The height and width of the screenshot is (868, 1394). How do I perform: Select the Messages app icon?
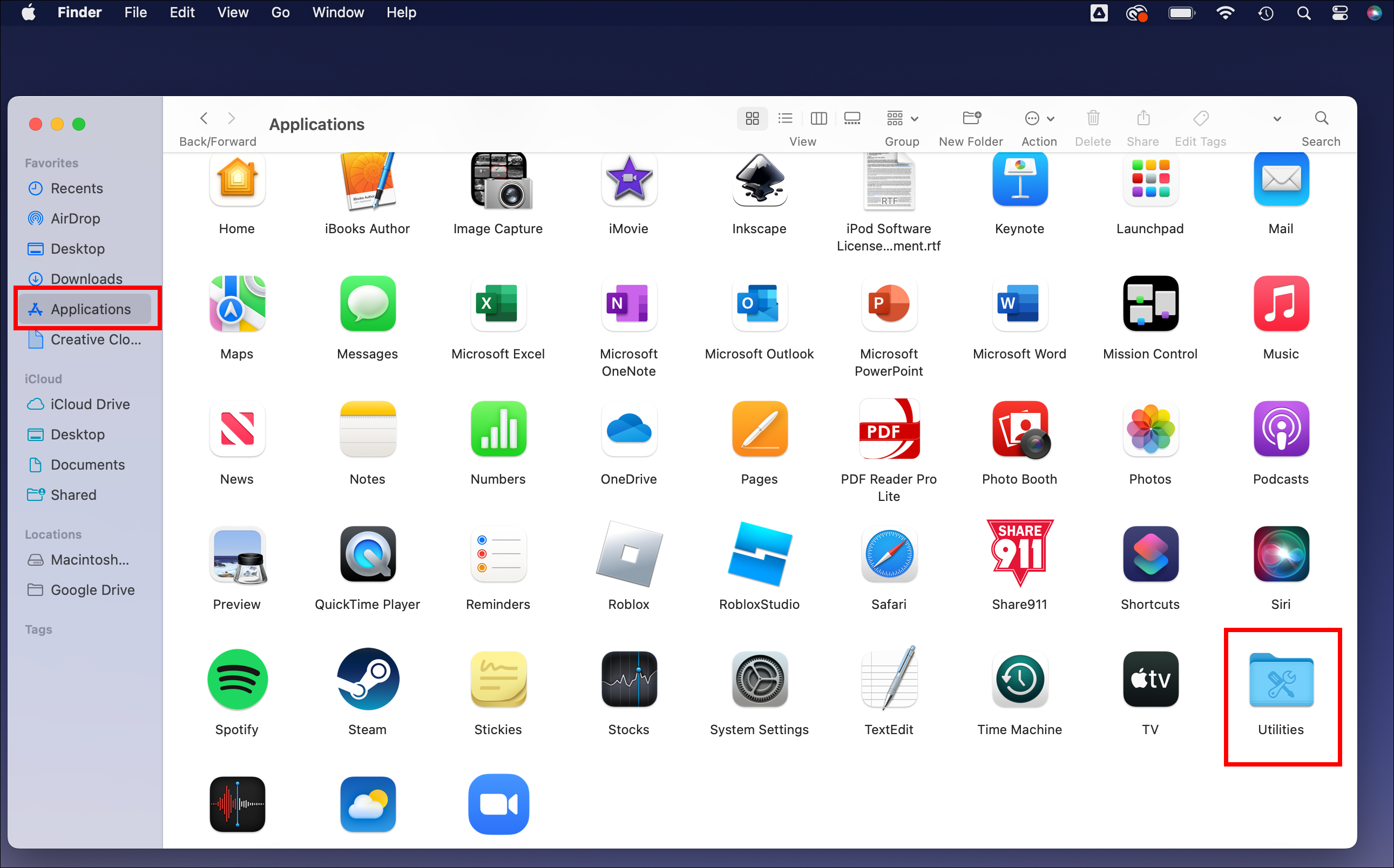(368, 304)
